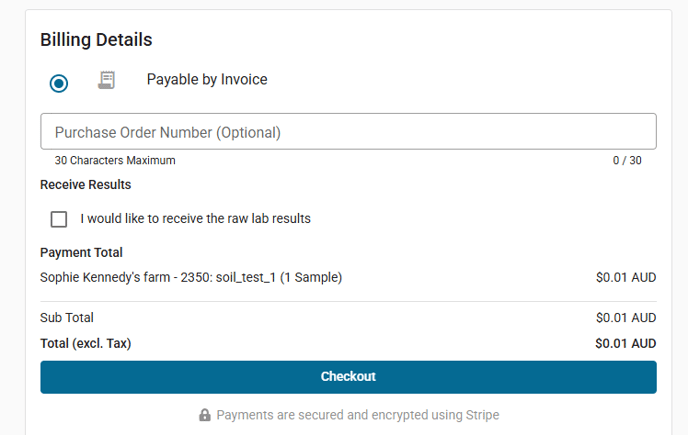Click the Total (excl. Tax) label
The image size is (688, 435).
click(x=85, y=343)
